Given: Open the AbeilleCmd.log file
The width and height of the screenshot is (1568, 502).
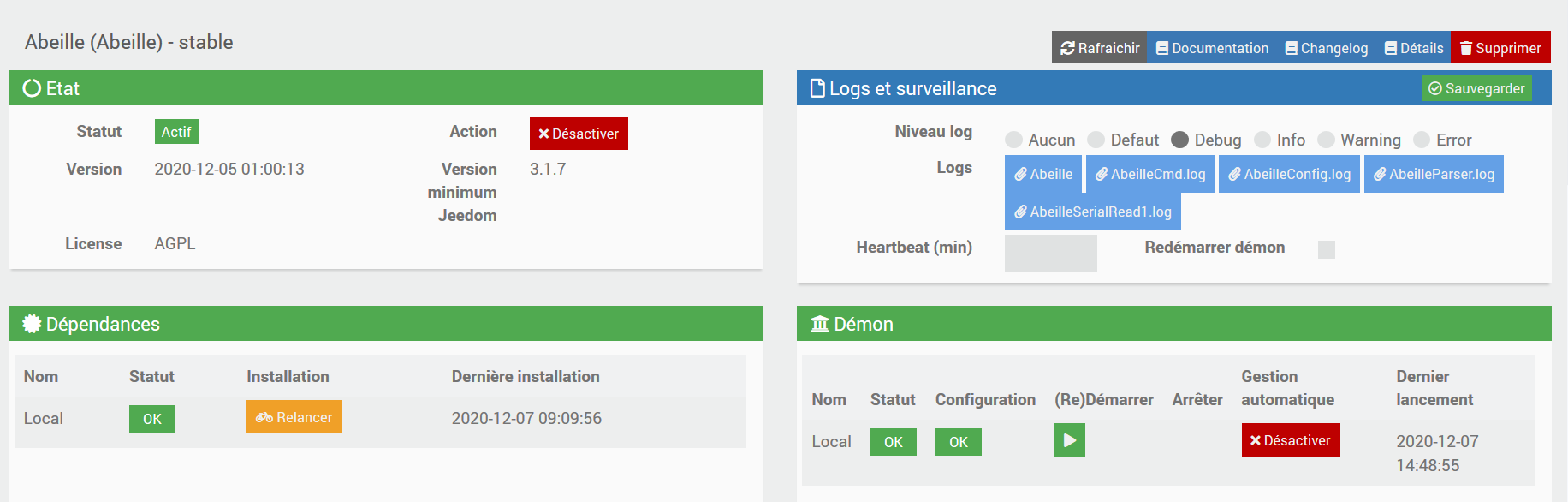Looking at the screenshot, I should click(1150, 174).
